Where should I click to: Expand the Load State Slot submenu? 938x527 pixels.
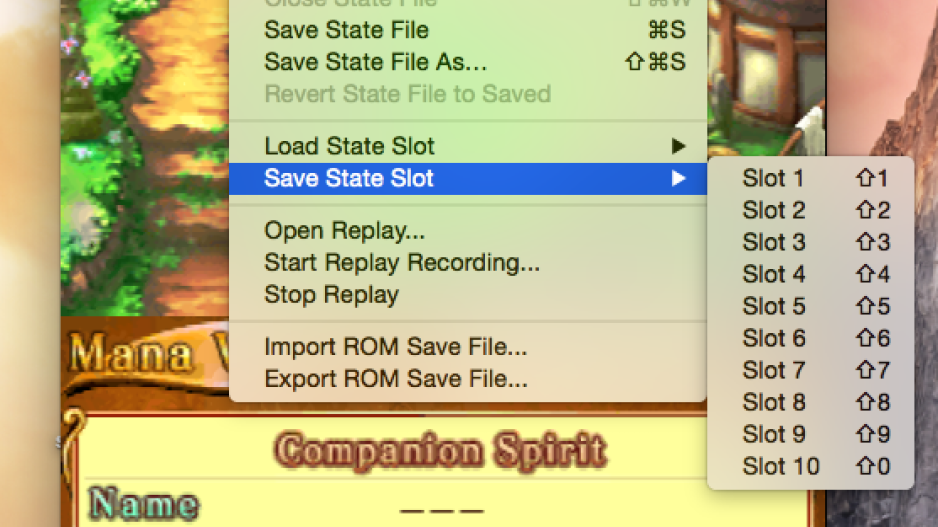[349, 146]
